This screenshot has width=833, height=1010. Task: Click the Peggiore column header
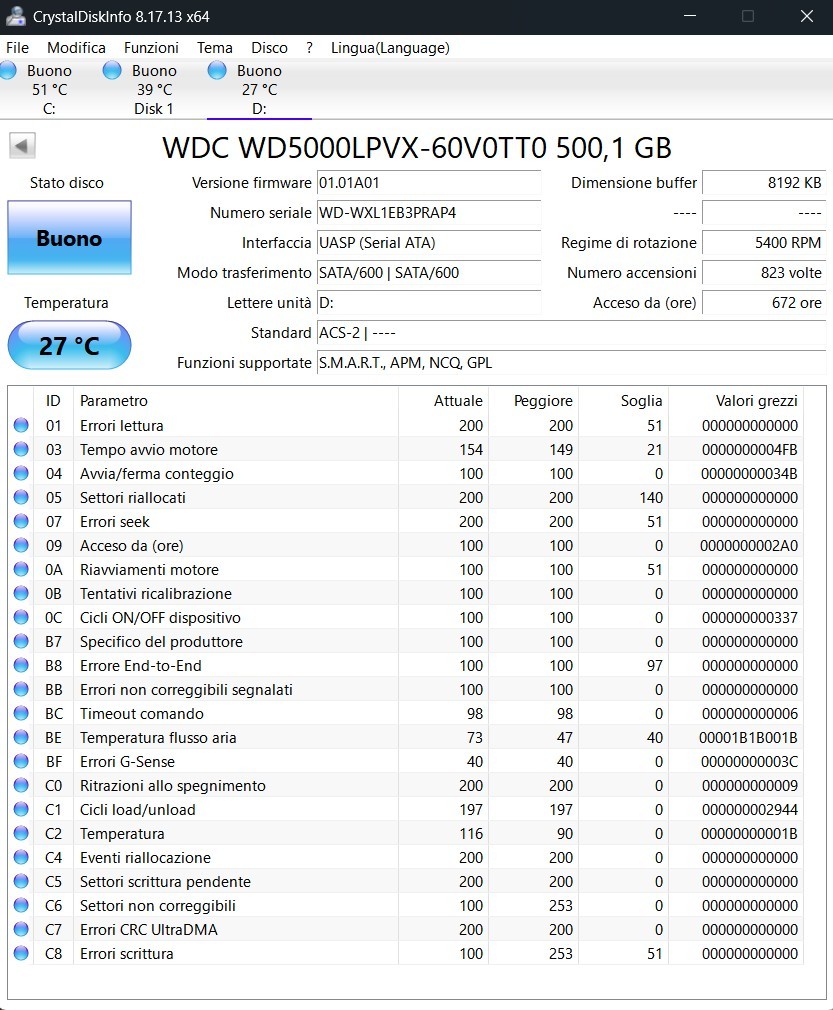pyautogui.click(x=533, y=400)
